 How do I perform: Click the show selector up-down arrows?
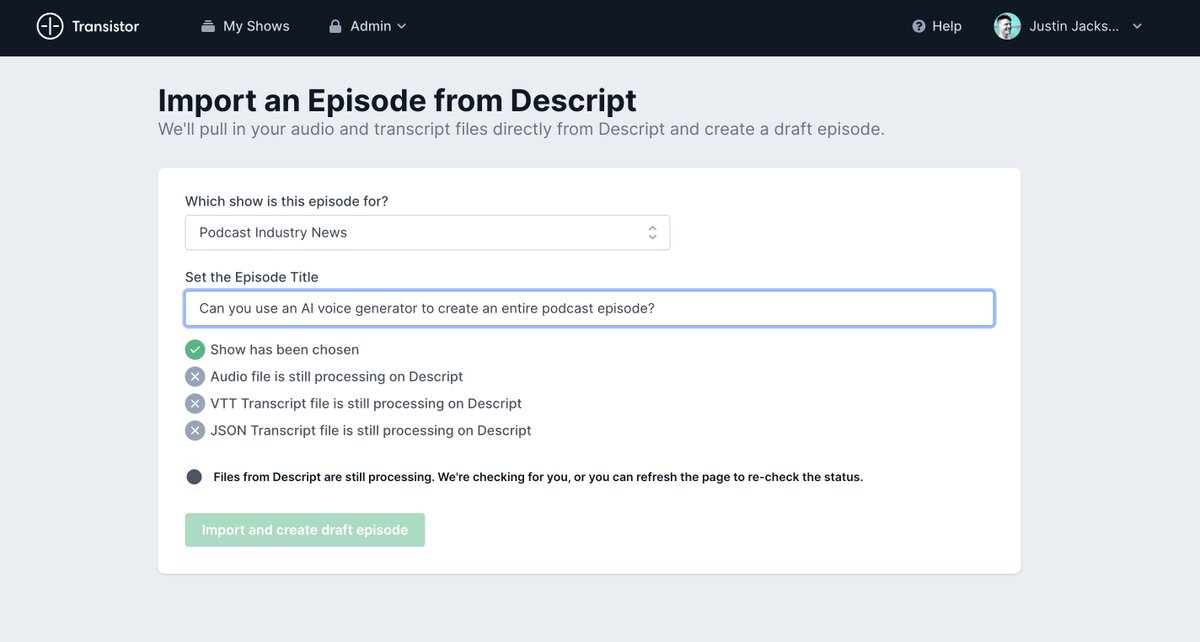[x=652, y=233]
